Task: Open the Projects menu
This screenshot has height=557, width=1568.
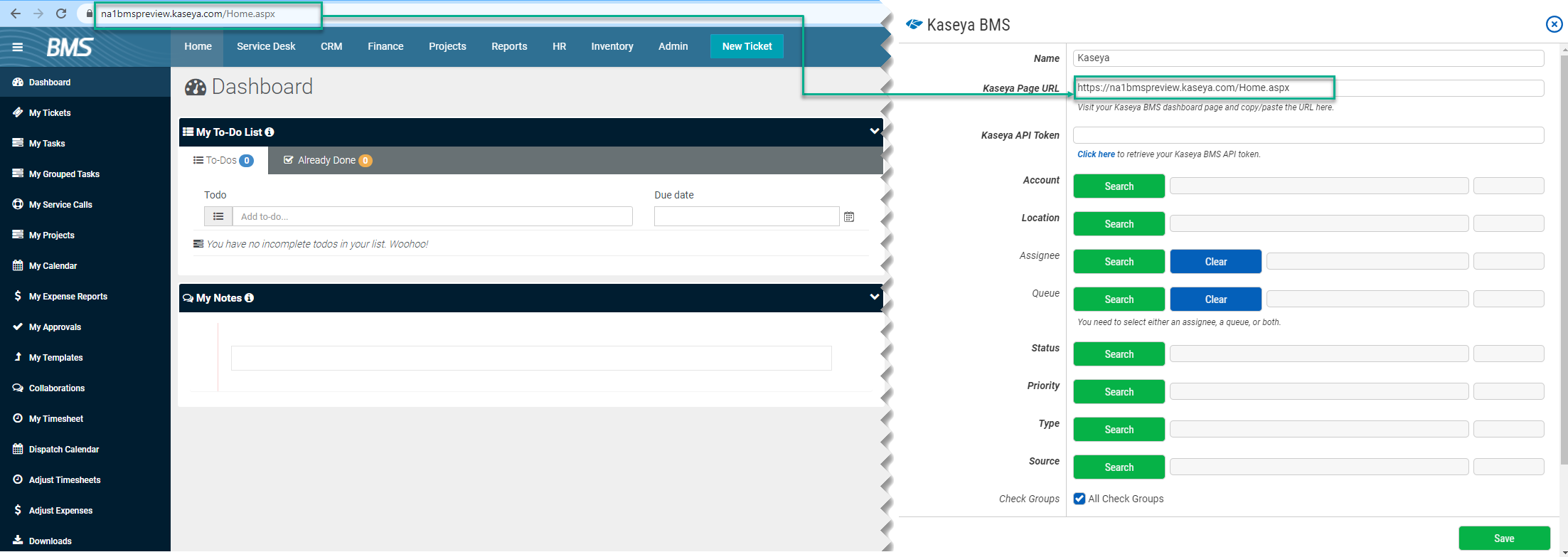Action: coord(447,46)
